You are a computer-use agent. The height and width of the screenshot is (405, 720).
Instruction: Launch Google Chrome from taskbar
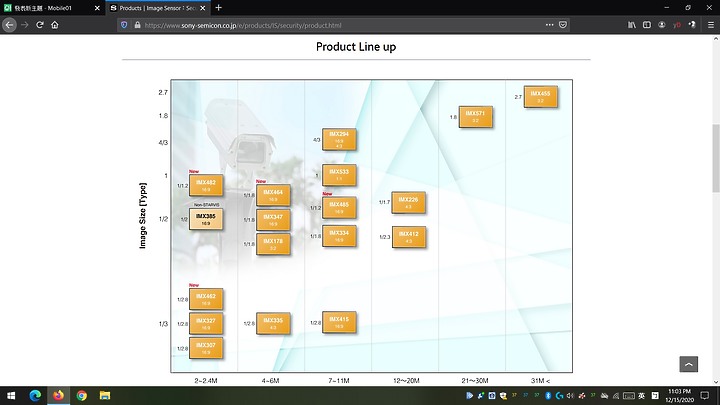tap(82, 395)
